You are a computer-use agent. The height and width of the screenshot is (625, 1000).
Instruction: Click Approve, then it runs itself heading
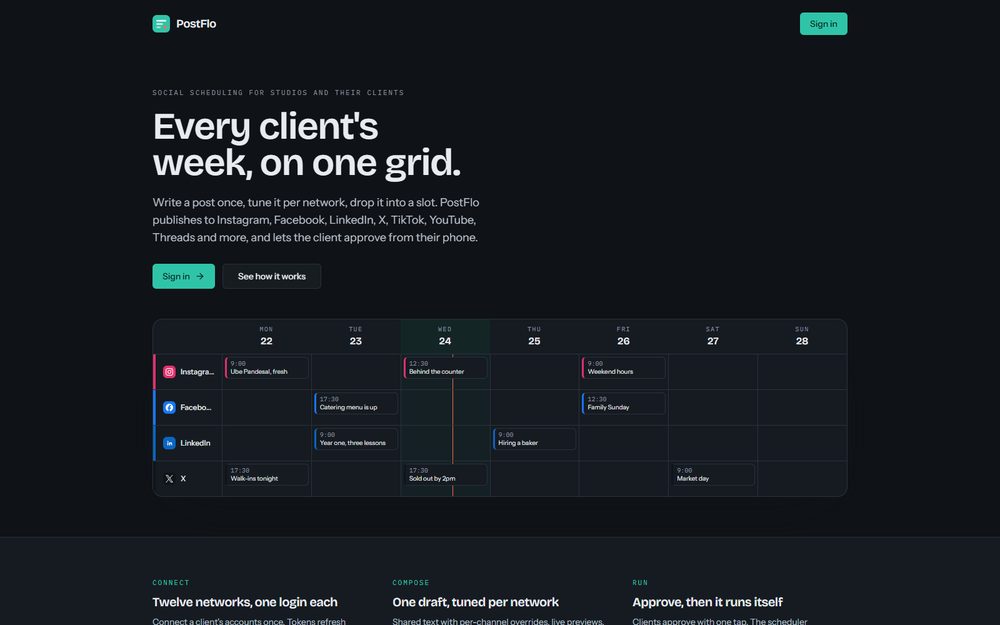tap(708, 602)
